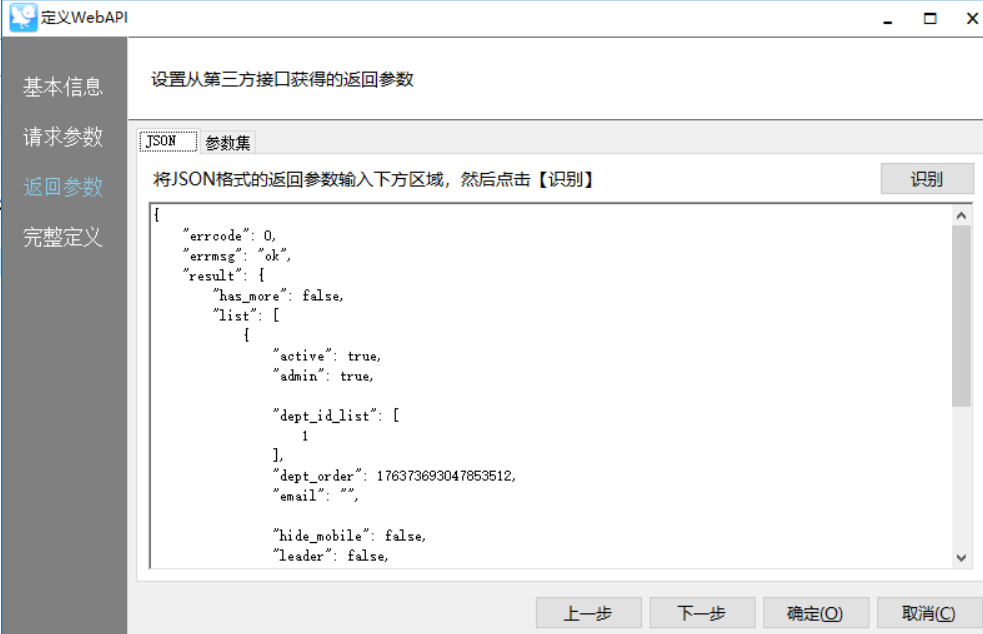The image size is (983, 634).
Task: Confirm with the 确定(O) button
Action: [x=815, y=613]
